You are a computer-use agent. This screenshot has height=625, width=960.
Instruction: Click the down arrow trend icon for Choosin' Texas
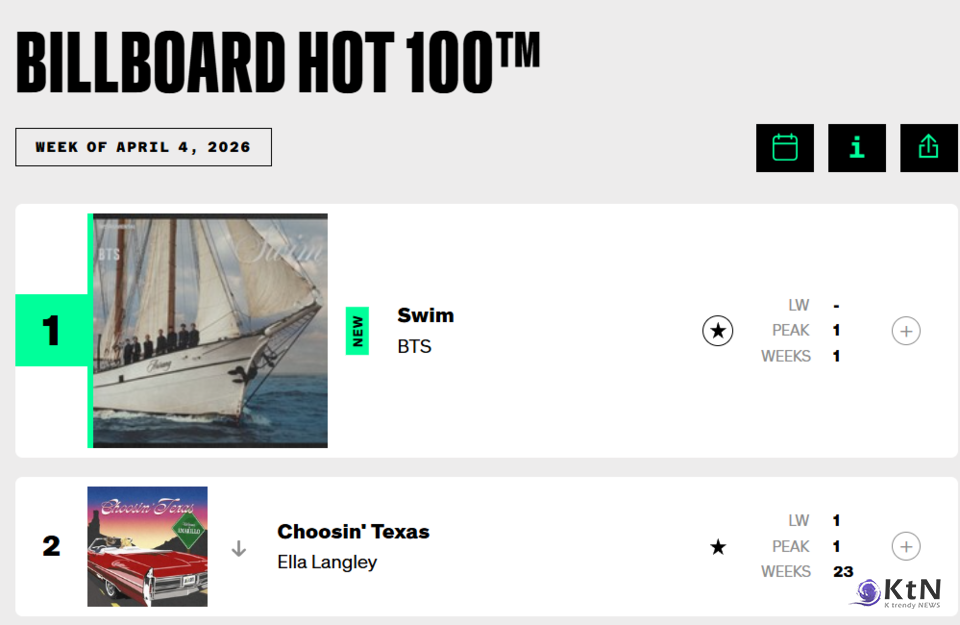coord(239,548)
